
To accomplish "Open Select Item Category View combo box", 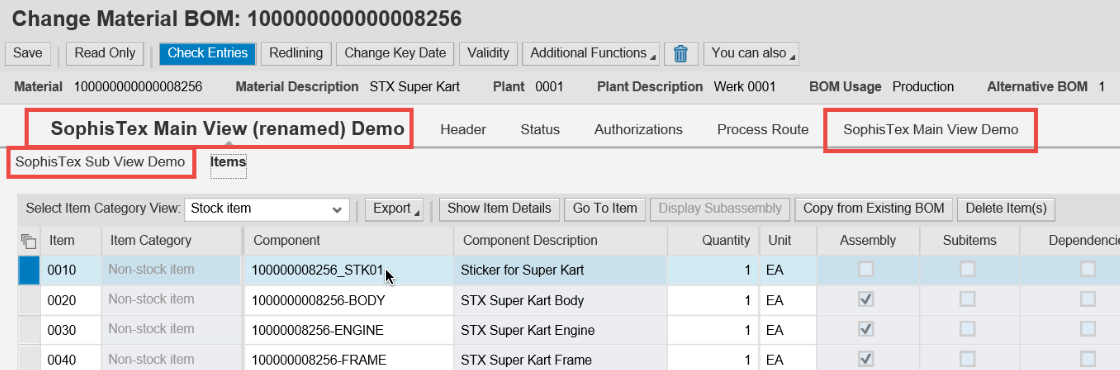I will tap(267, 209).
